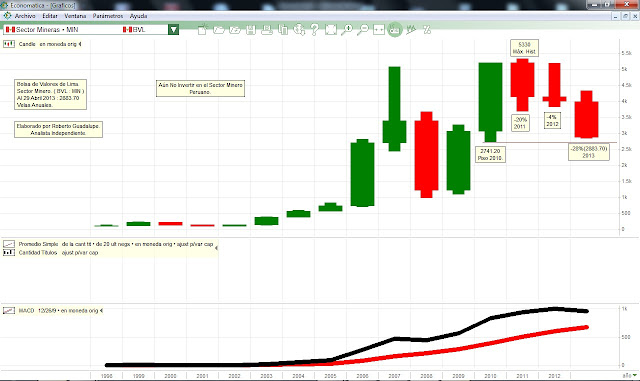640x381 pixels.
Task: Open the Archivo menu
Action: (25, 16)
